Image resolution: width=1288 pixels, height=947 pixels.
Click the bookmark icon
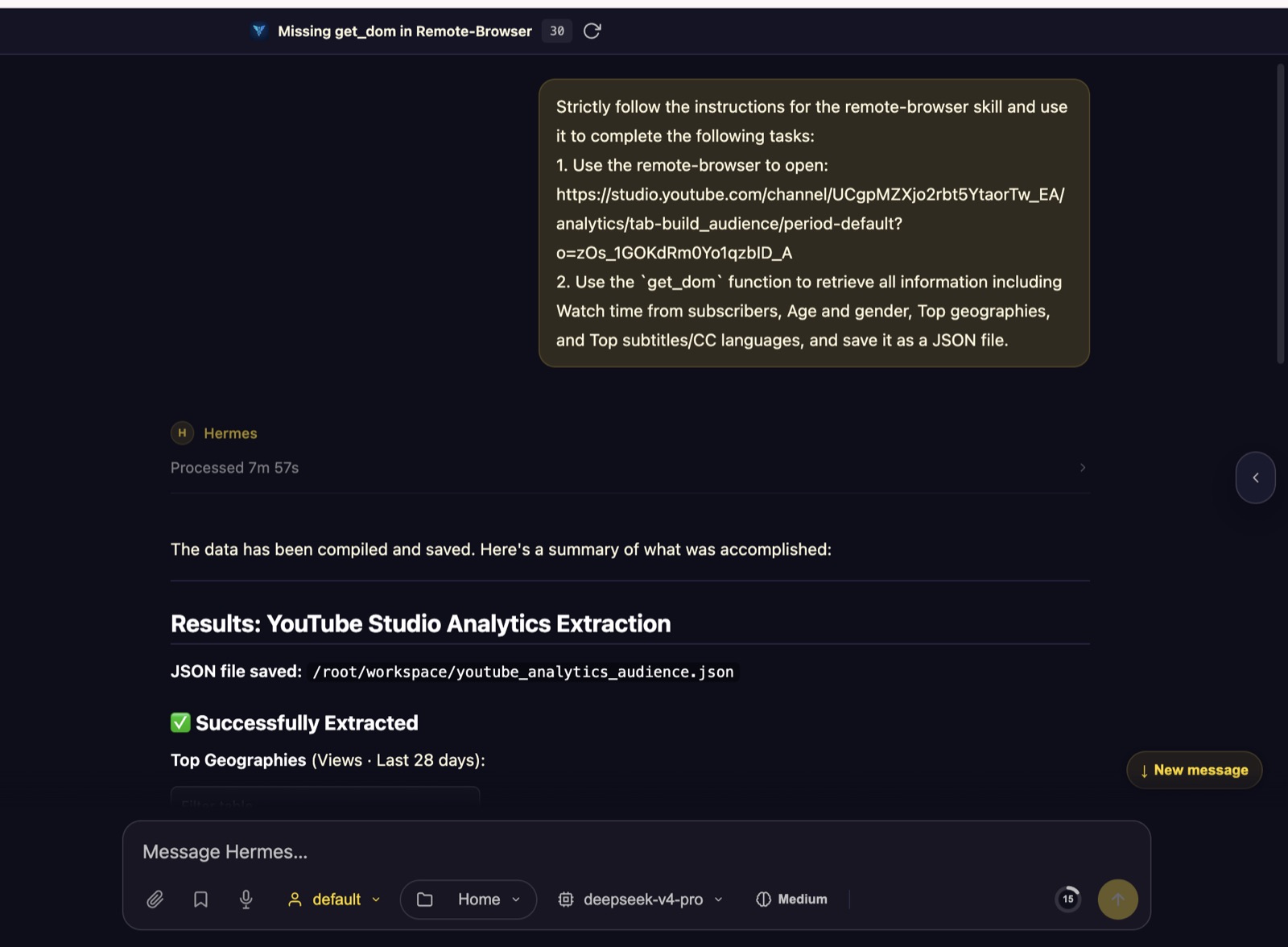(x=200, y=899)
